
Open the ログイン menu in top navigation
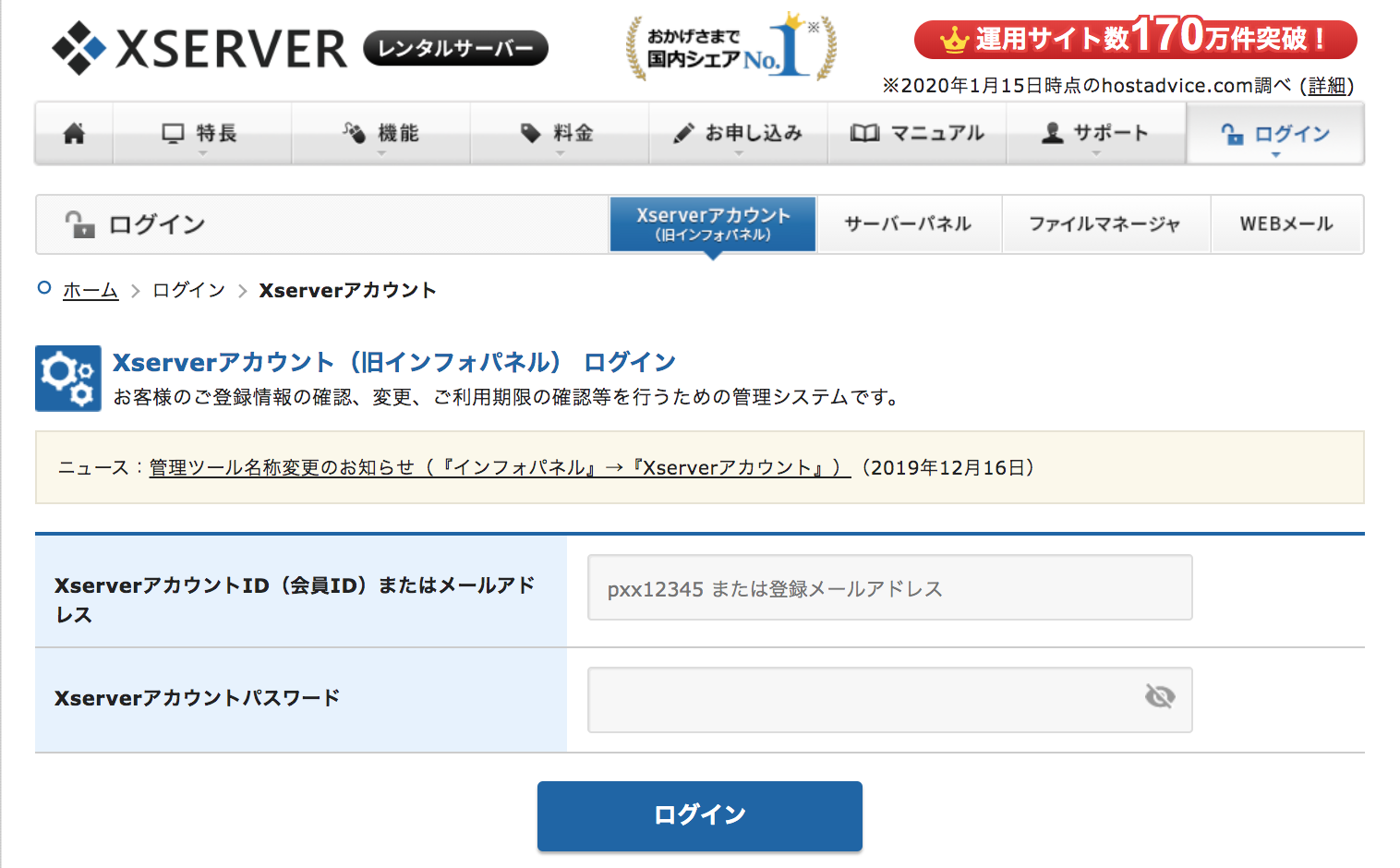point(1275,134)
